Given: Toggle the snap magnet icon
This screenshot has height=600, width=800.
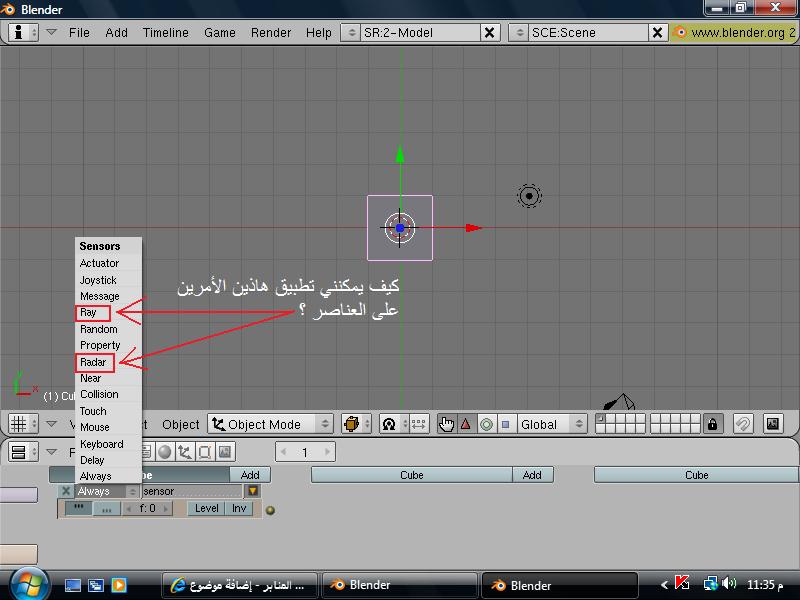Looking at the screenshot, I should pyautogui.click(x=743, y=424).
